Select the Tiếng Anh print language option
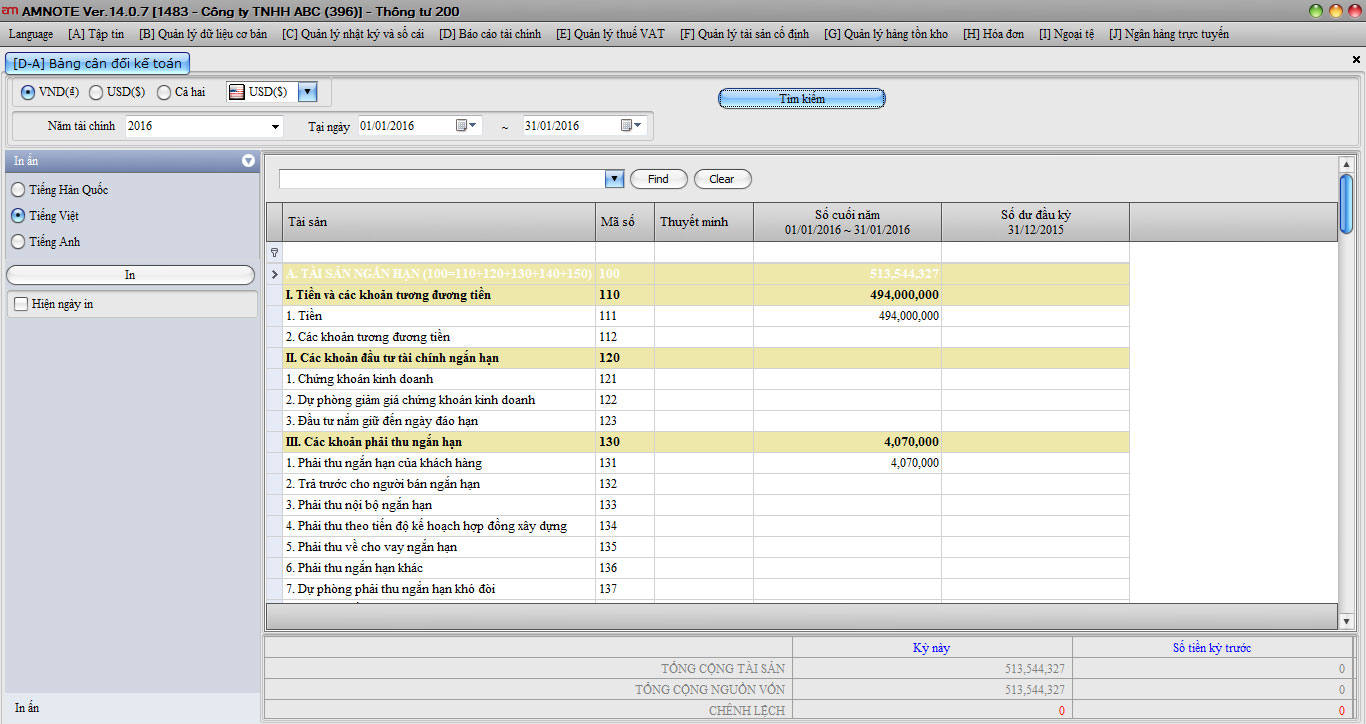The height and width of the screenshot is (724, 1366). point(18,242)
